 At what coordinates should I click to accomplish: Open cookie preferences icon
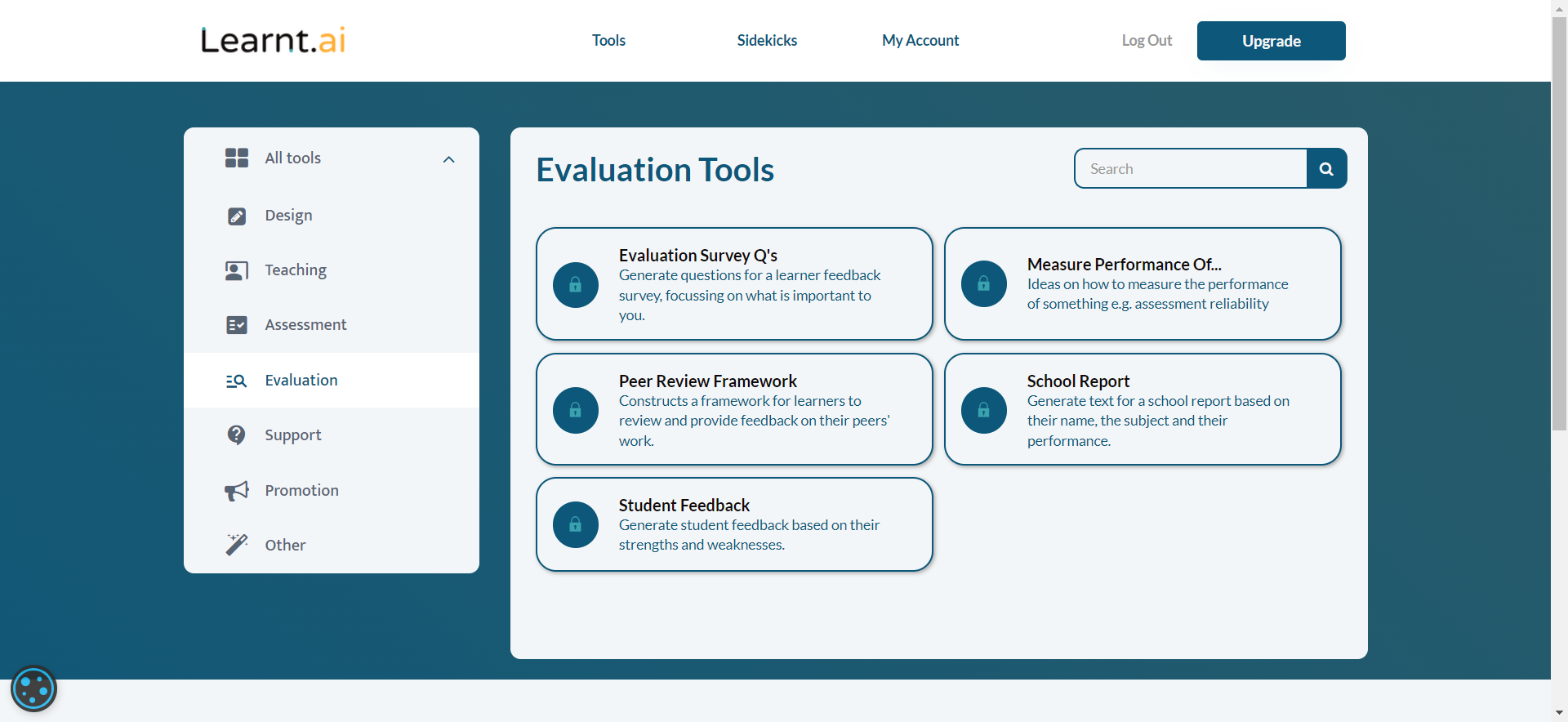coord(33,689)
